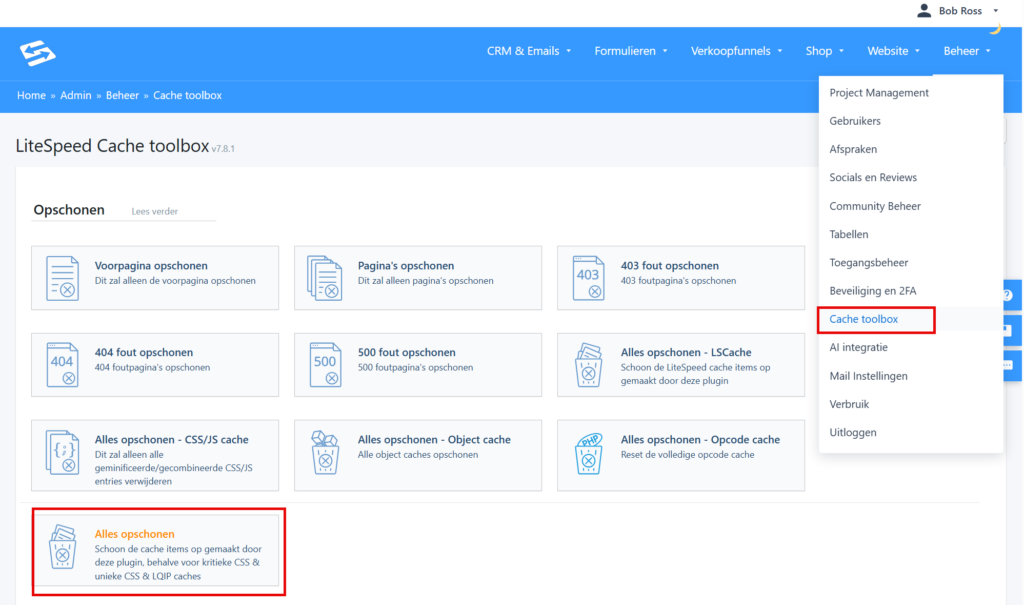
Task: Click the 404 fout opschonen icon
Action: [x=63, y=365]
